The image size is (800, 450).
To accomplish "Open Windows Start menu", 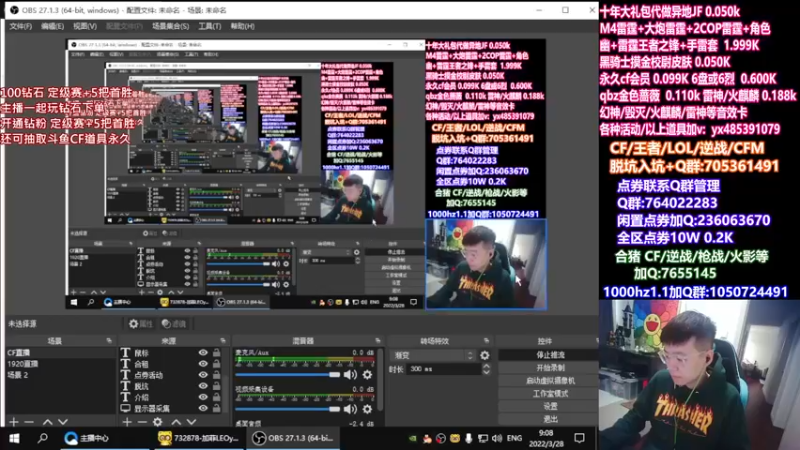I will pyautogui.click(x=14, y=438).
